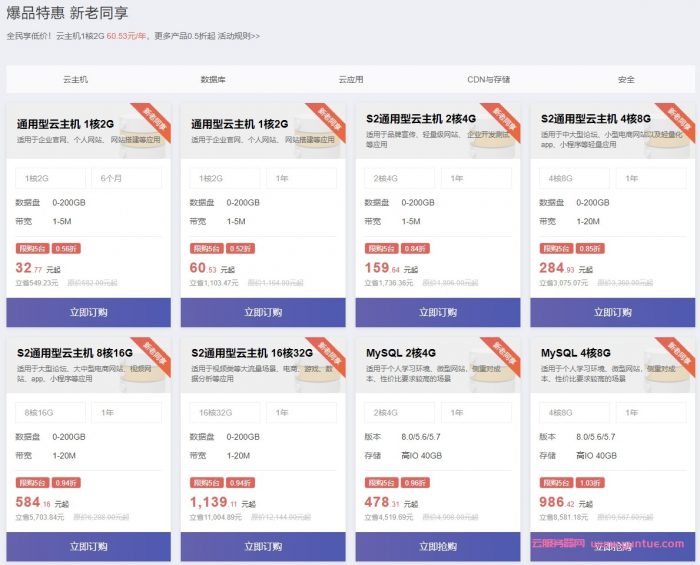Click 立即抢购 for MySQL 2核4G
This screenshot has height=565, width=700.
pos(437,546)
